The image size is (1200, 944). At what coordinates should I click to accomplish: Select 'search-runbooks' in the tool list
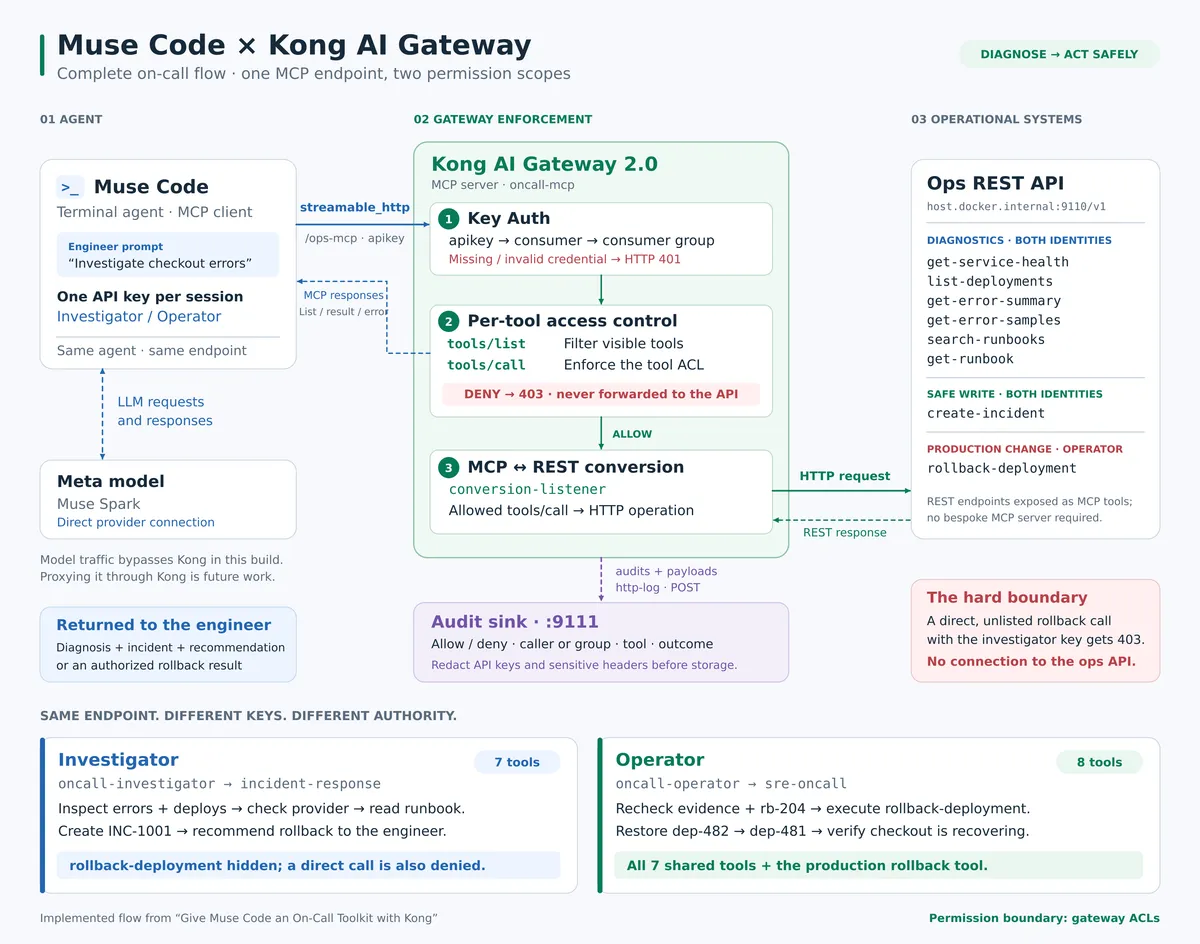coord(986,339)
